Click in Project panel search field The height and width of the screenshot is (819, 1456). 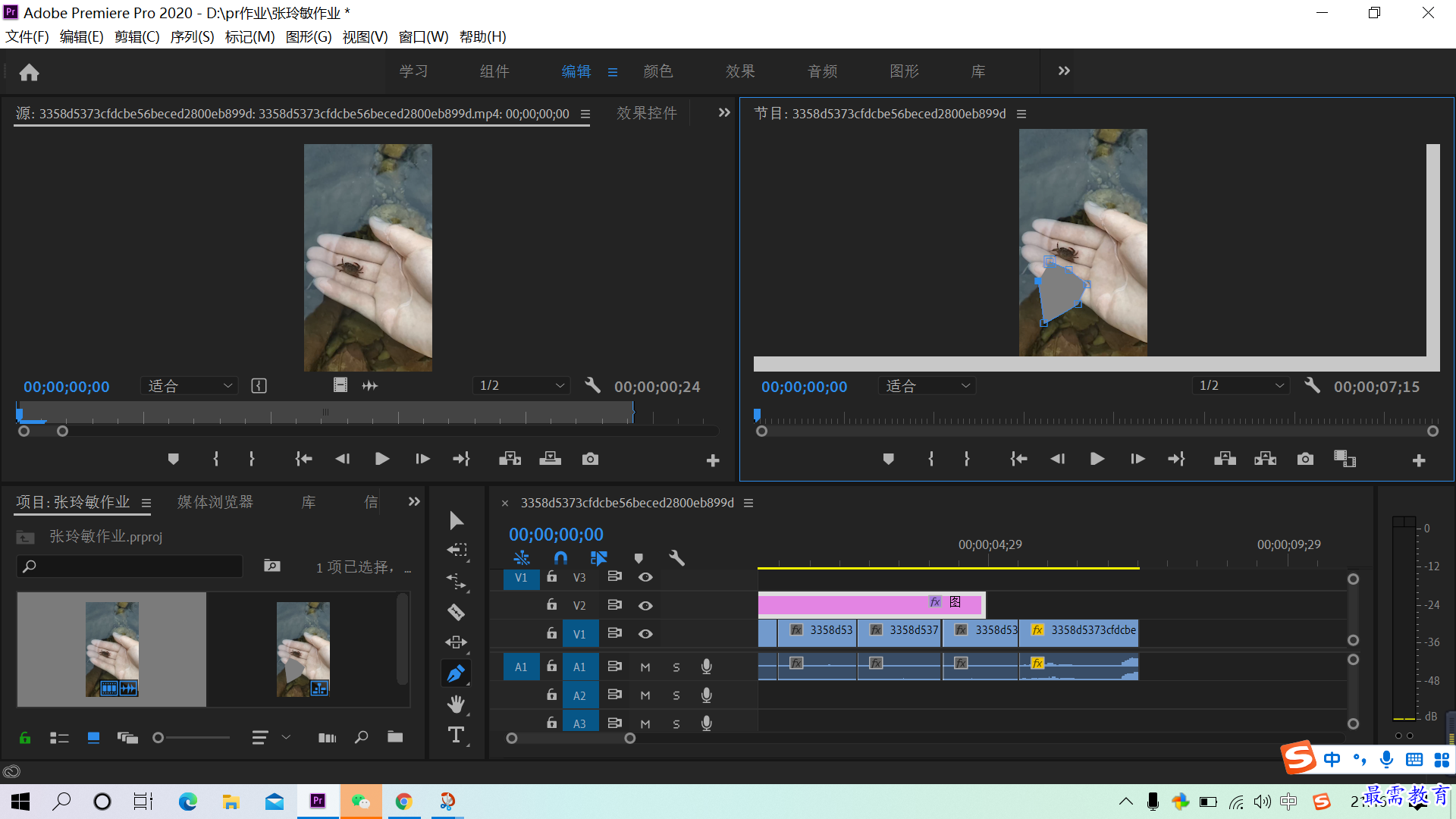click(x=130, y=566)
